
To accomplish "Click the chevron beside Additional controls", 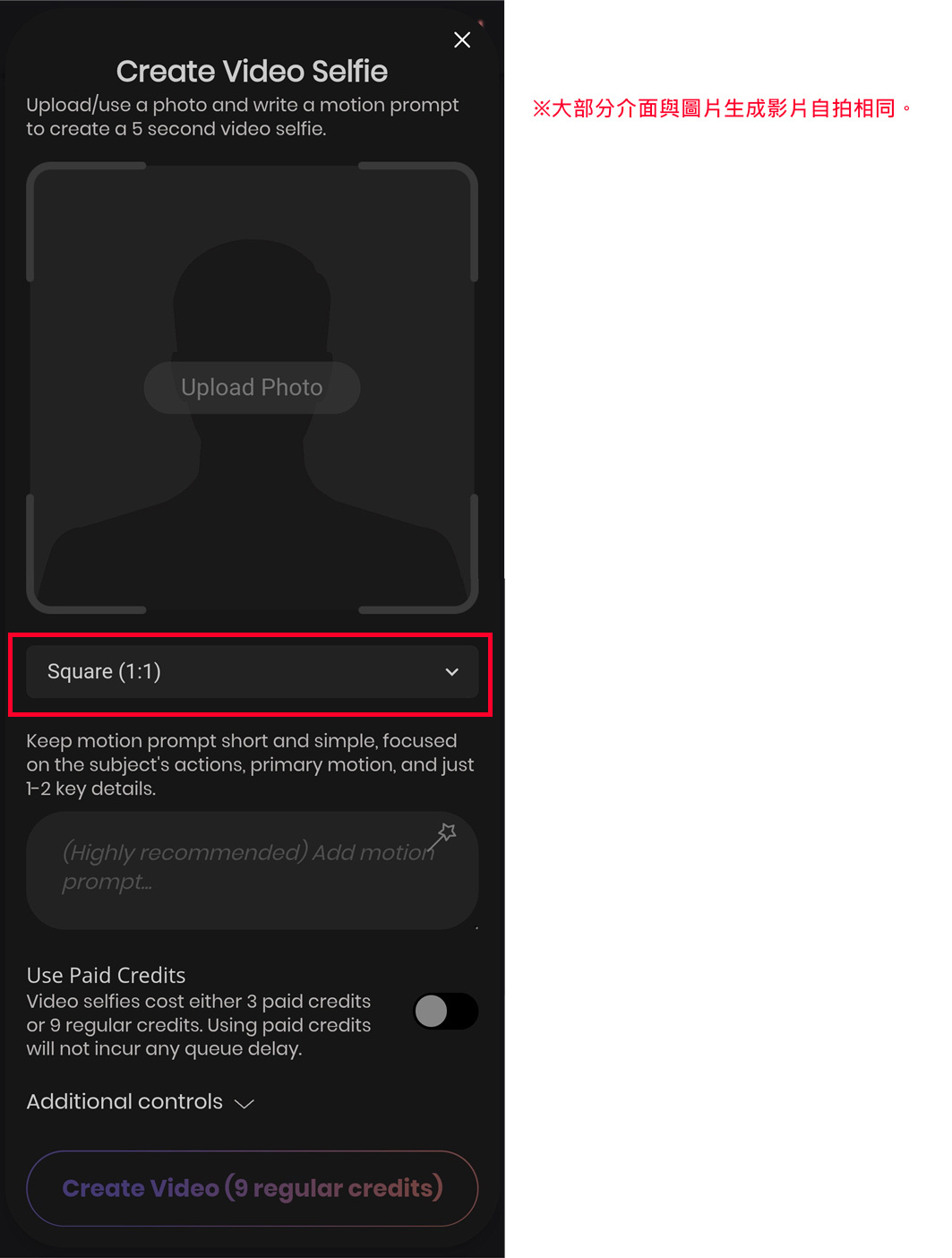I will click(x=244, y=1104).
